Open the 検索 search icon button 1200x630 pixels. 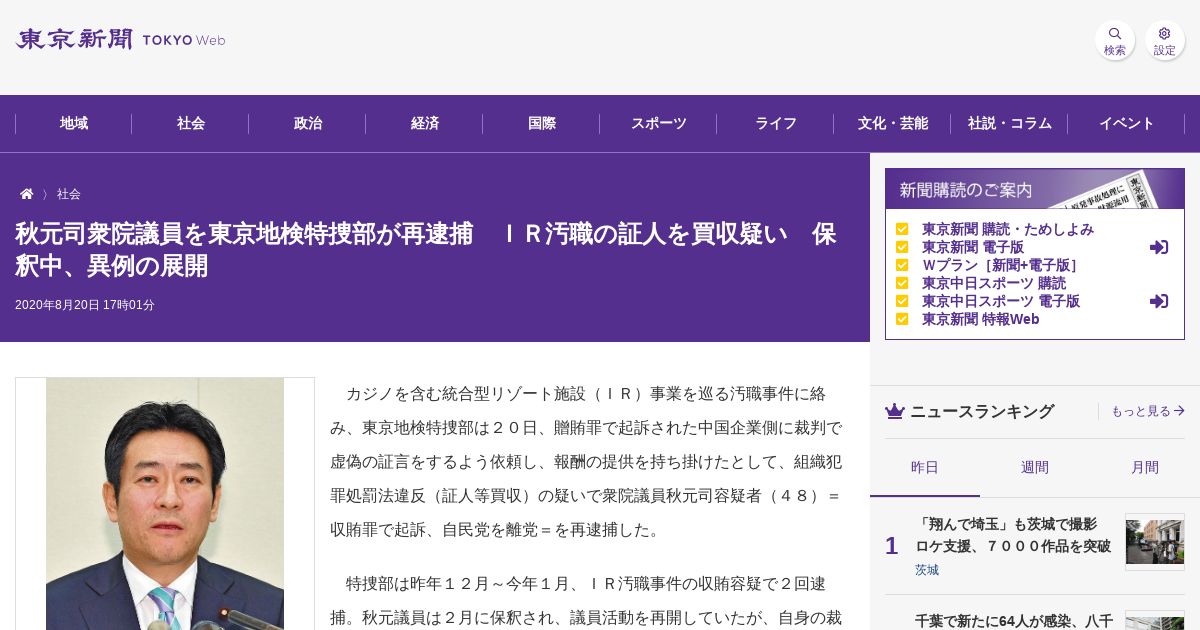coord(1115,40)
